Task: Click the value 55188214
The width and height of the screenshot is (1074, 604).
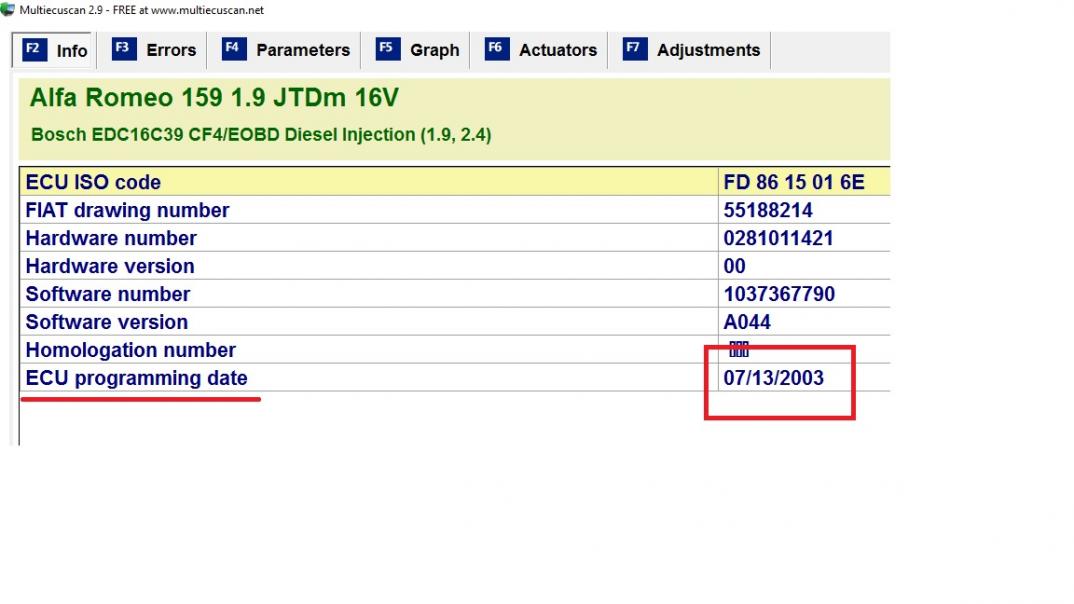Action: click(x=768, y=210)
